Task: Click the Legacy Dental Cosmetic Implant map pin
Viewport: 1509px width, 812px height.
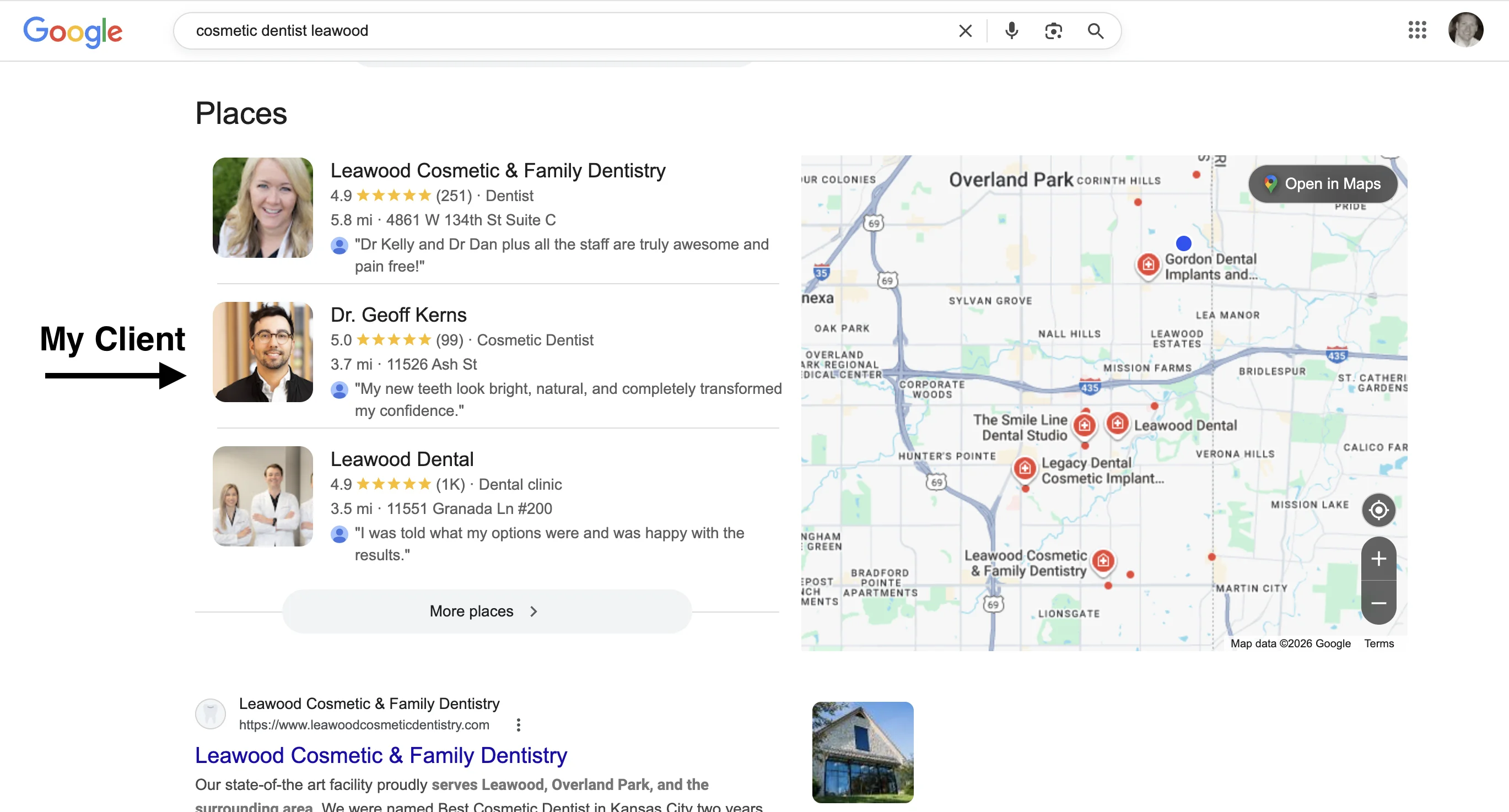Action: (x=1024, y=468)
